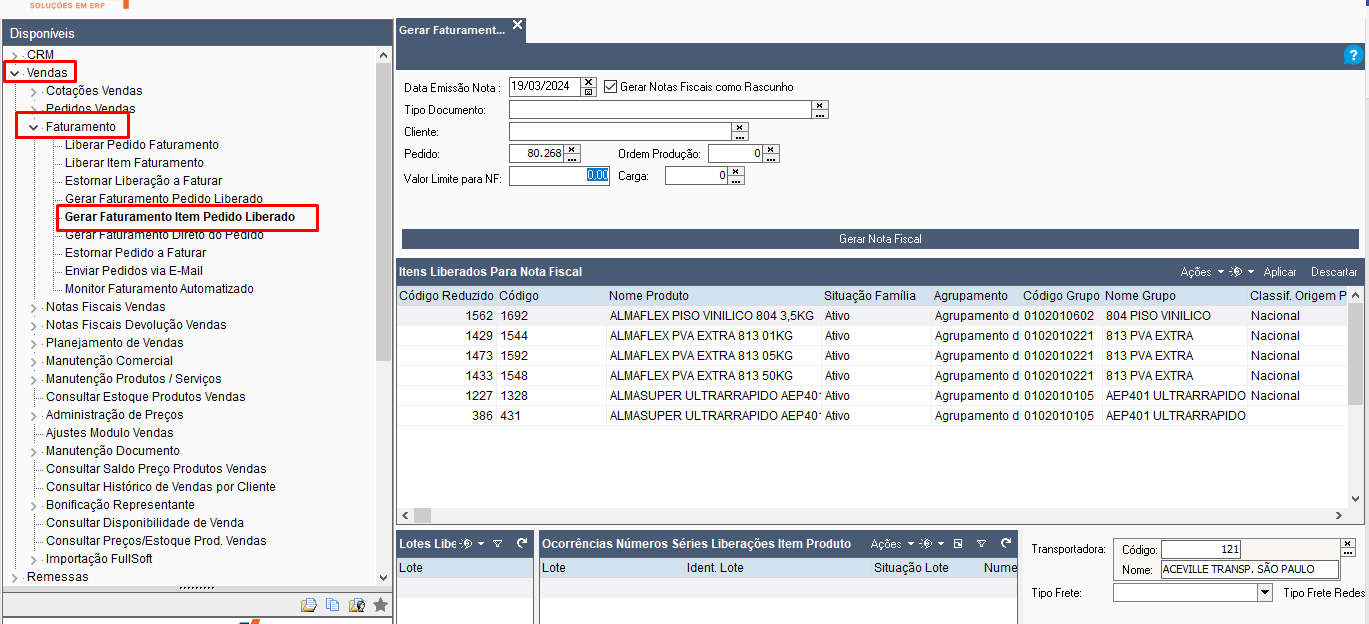Image resolution: width=1369 pixels, height=624 pixels.
Task: Open the Tipo Frete dropdown
Action: (1264, 593)
